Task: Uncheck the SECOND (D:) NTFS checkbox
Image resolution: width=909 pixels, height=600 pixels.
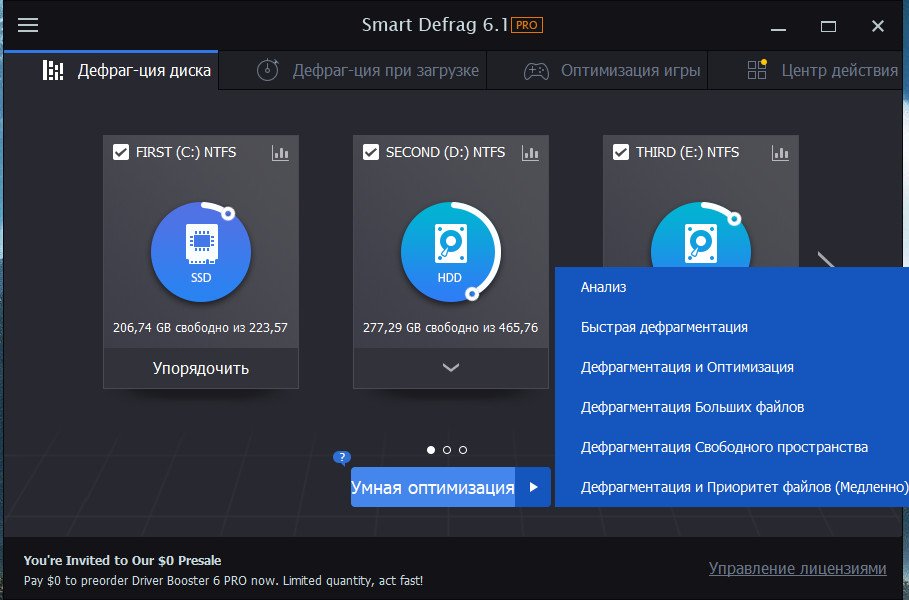Action: coord(371,152)
